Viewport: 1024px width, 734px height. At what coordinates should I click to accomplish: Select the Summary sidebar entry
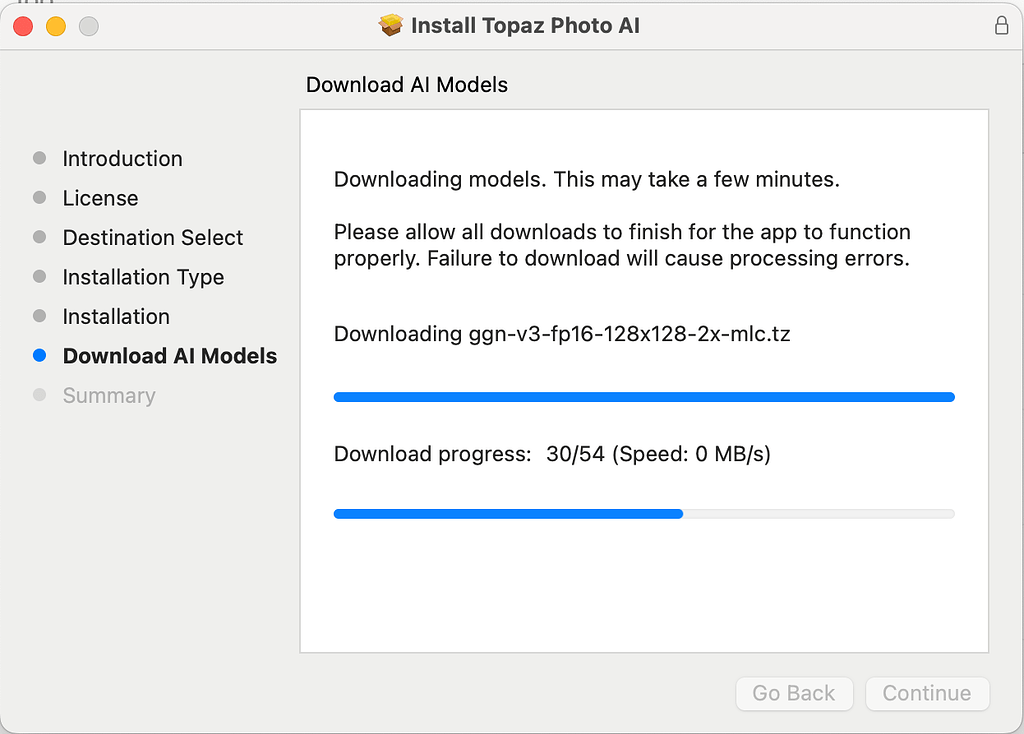109,395
